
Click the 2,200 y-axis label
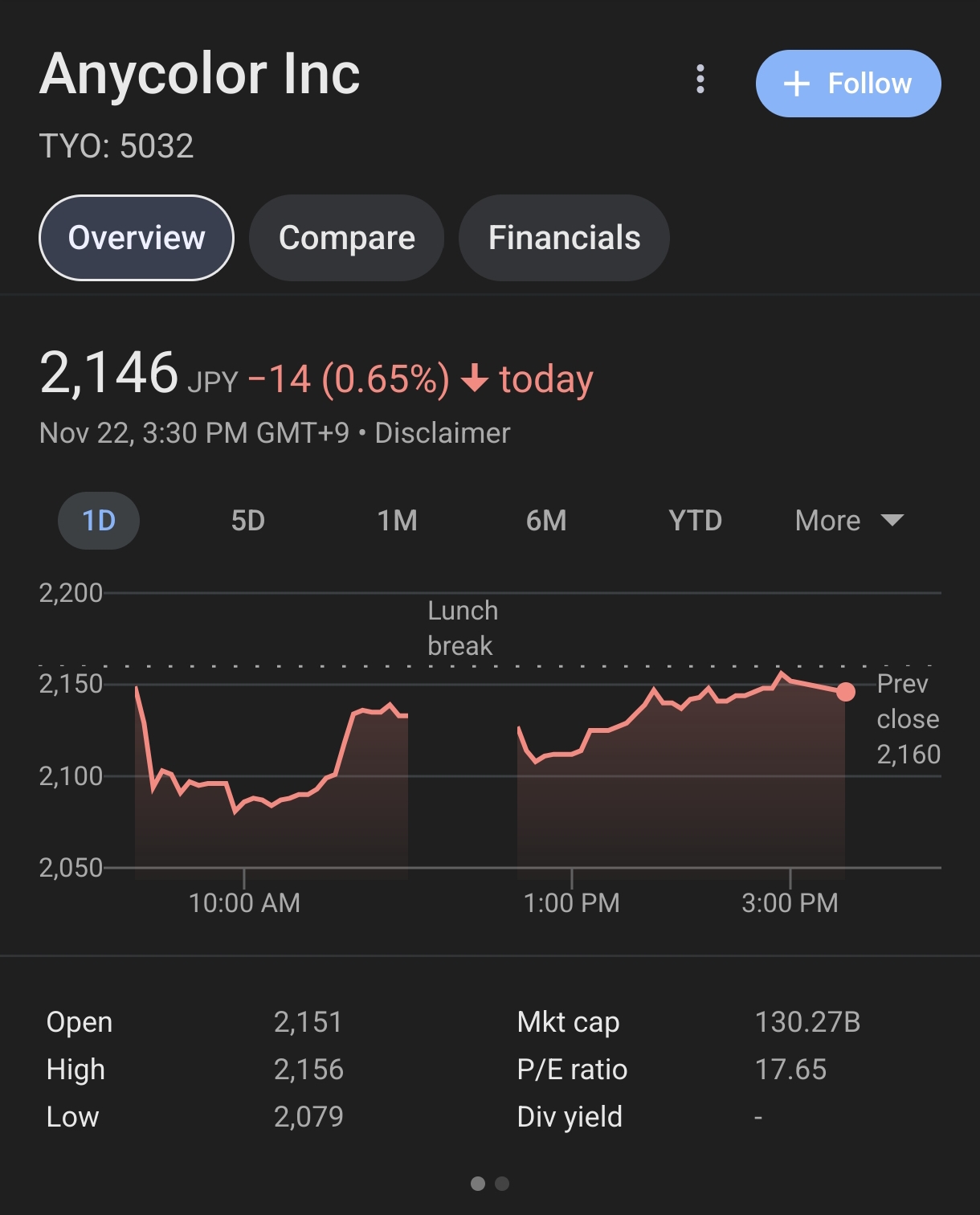pyautogui.click(x=71, y=593)
